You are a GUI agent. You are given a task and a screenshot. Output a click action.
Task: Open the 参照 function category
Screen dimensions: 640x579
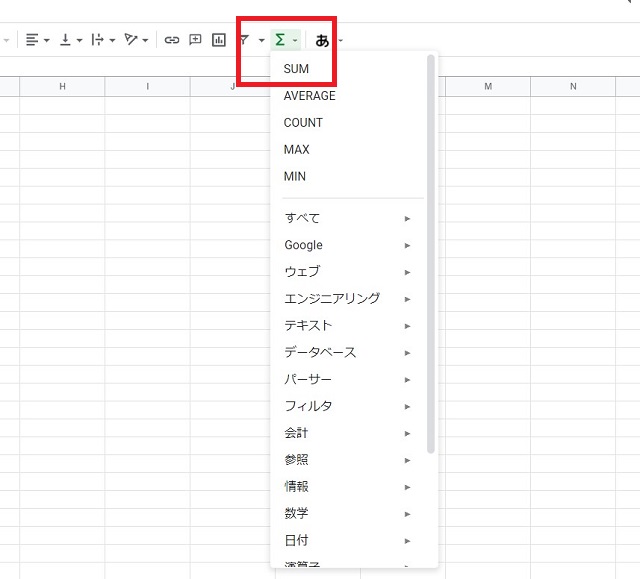point(349,460)
